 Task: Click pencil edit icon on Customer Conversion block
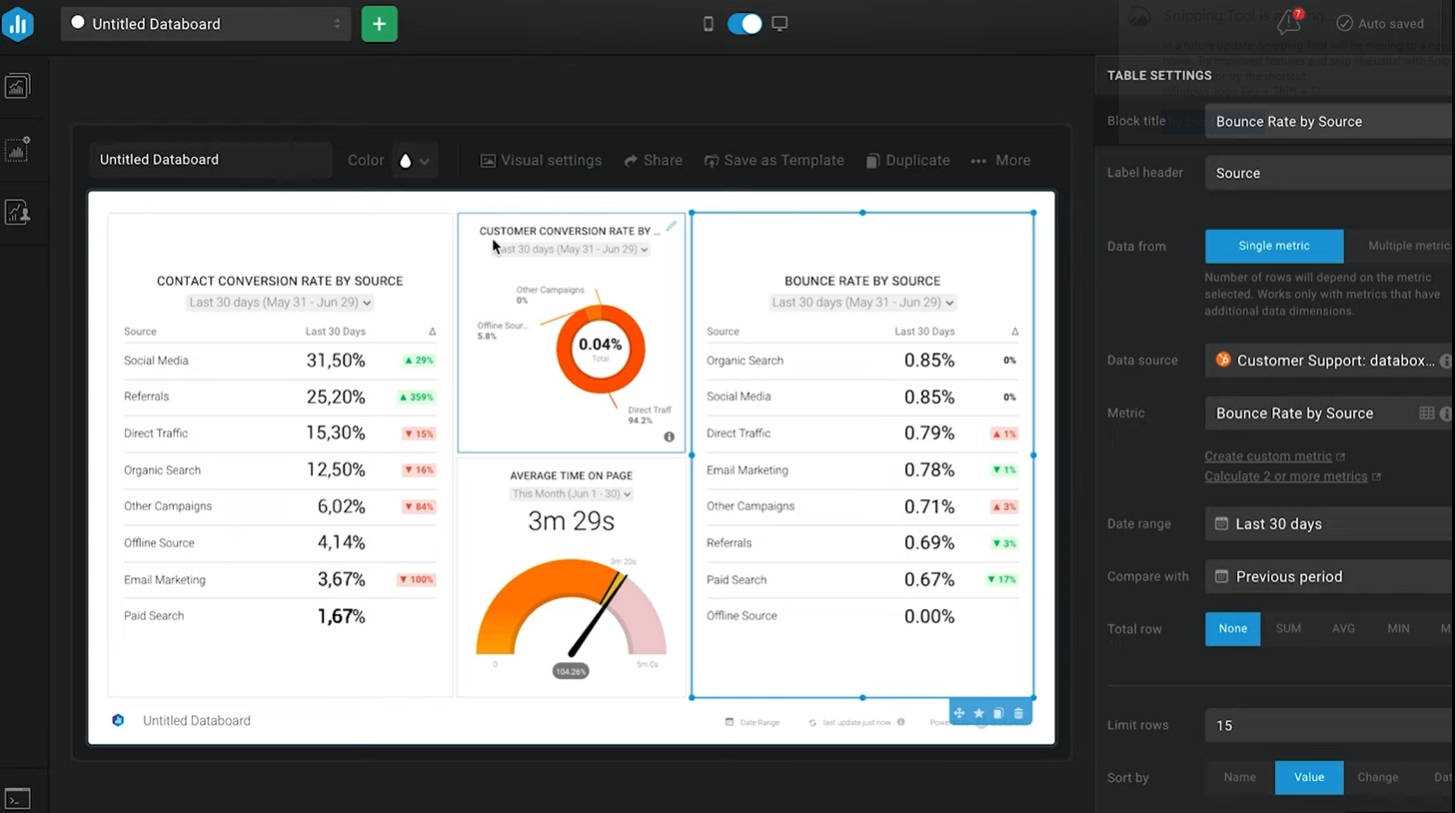click(671, 227)
